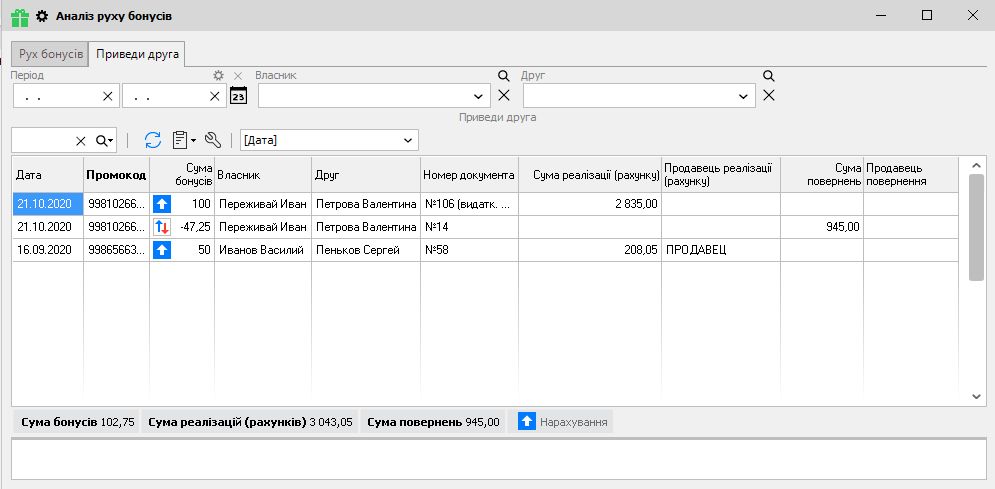Click search magnifier above Друг field

(768, 76)
